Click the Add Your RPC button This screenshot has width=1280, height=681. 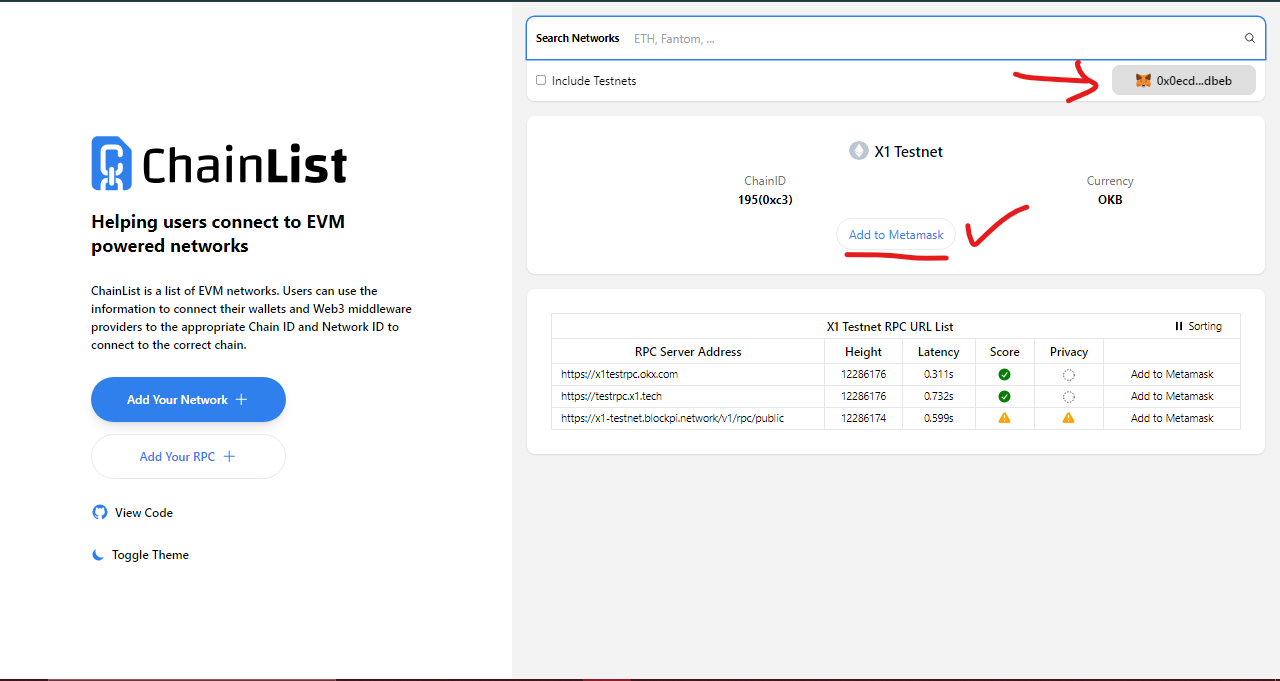pyautogui.click(x=188, y=457)
